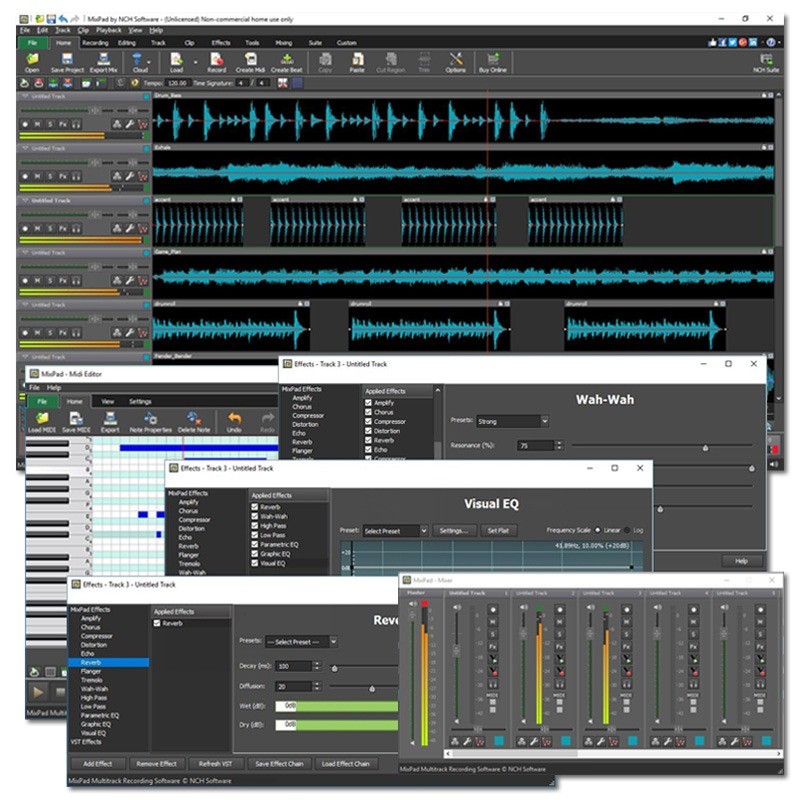Open the Visual EQ Select Preset dropdown
The image size is (800, 800).
coord(395,531)
